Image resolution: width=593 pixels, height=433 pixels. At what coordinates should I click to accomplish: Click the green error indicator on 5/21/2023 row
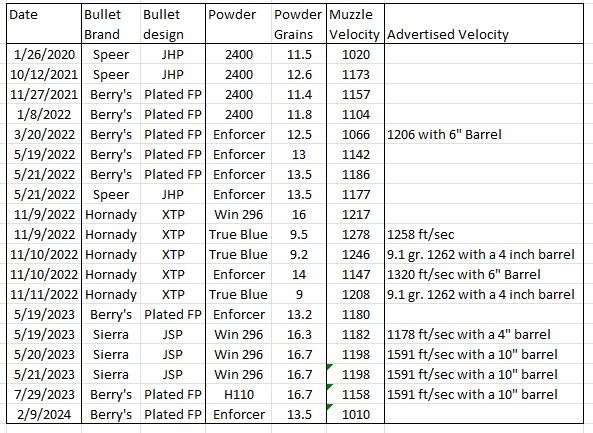(x=329, y=366)
